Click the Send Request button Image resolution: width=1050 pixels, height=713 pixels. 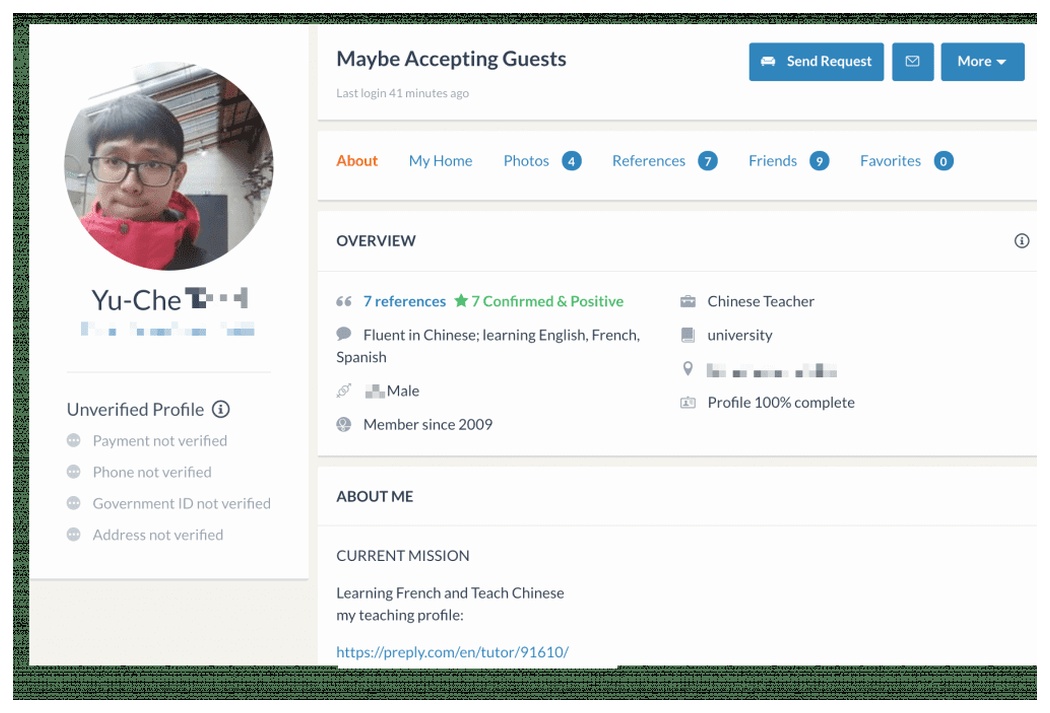pos(816,62)
